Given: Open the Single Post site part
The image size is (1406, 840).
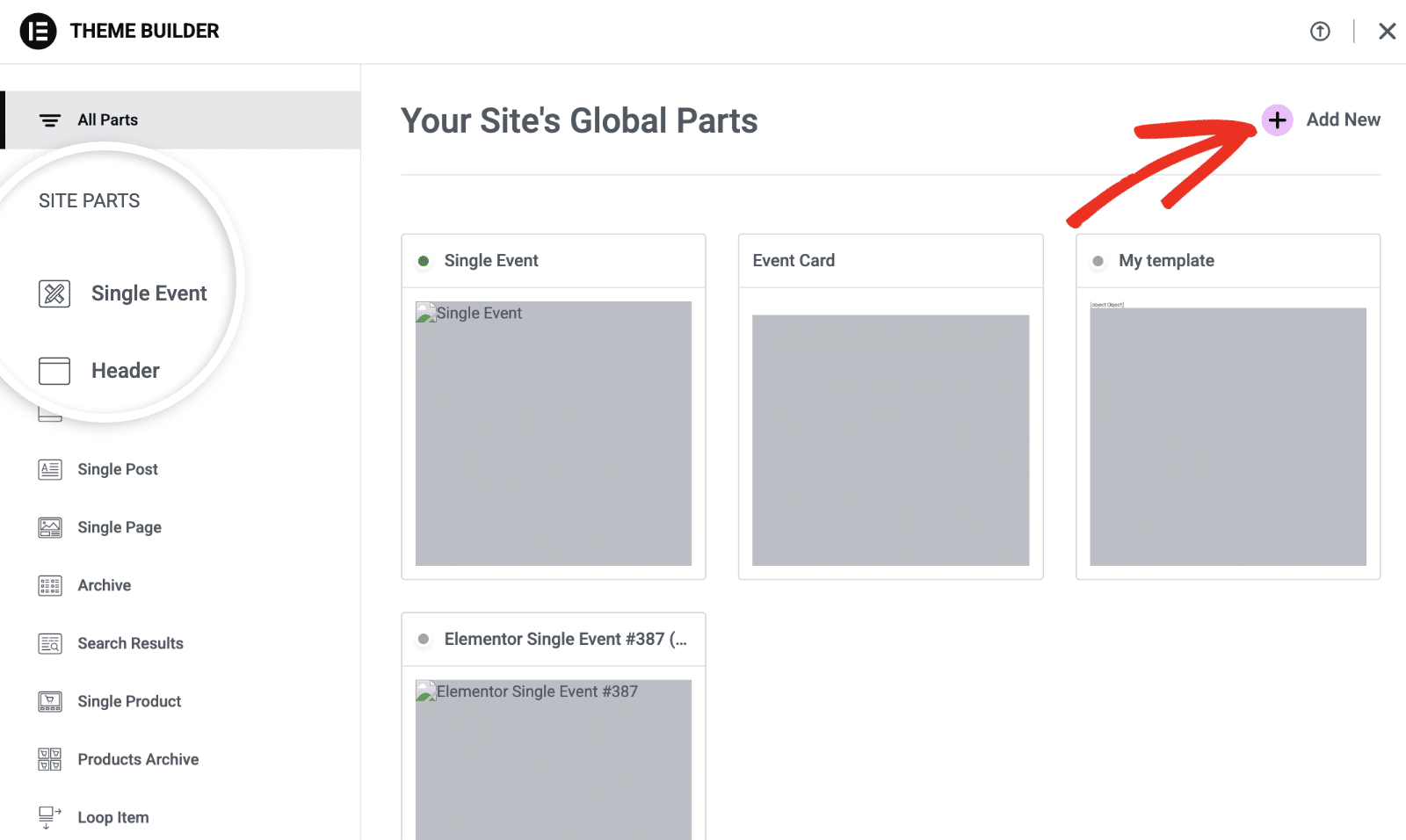Looking at the screenshot, I should click(x=118, y=469).
